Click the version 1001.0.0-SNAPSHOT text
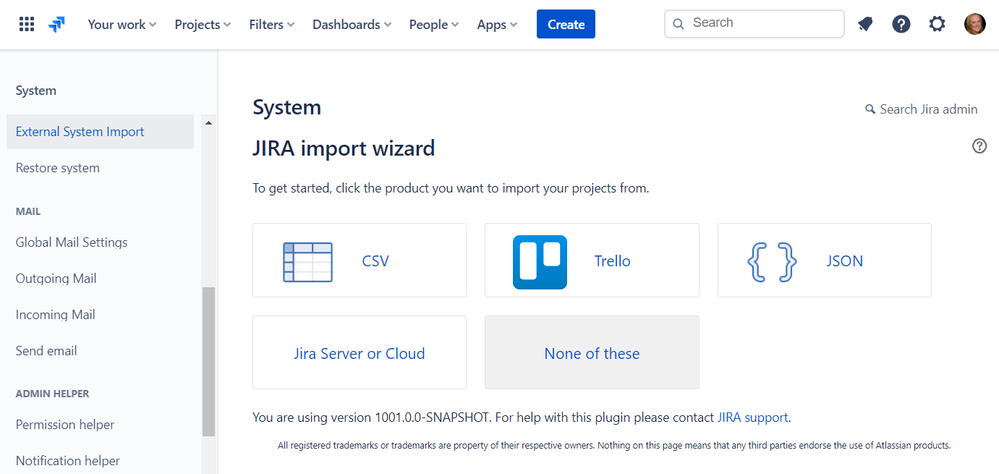999x474 pixels. tap(431, 418)
